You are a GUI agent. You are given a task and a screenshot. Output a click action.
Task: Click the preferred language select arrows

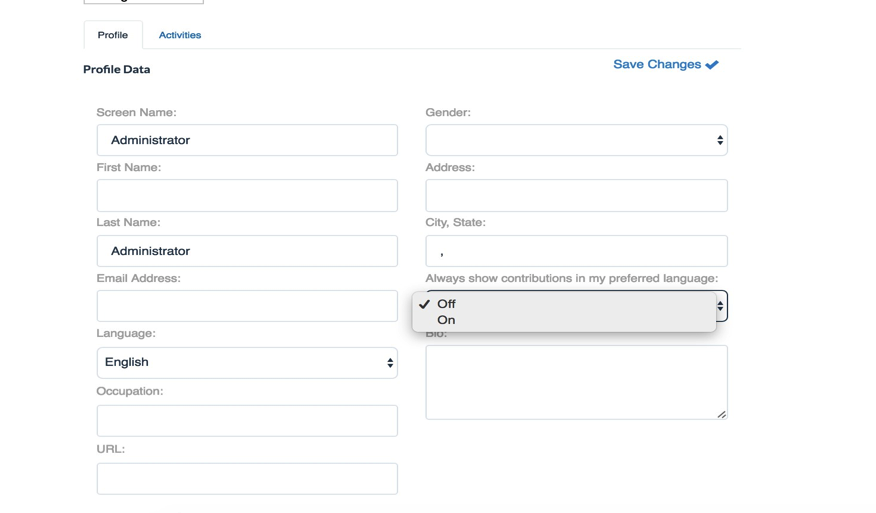tap(721, 306)
